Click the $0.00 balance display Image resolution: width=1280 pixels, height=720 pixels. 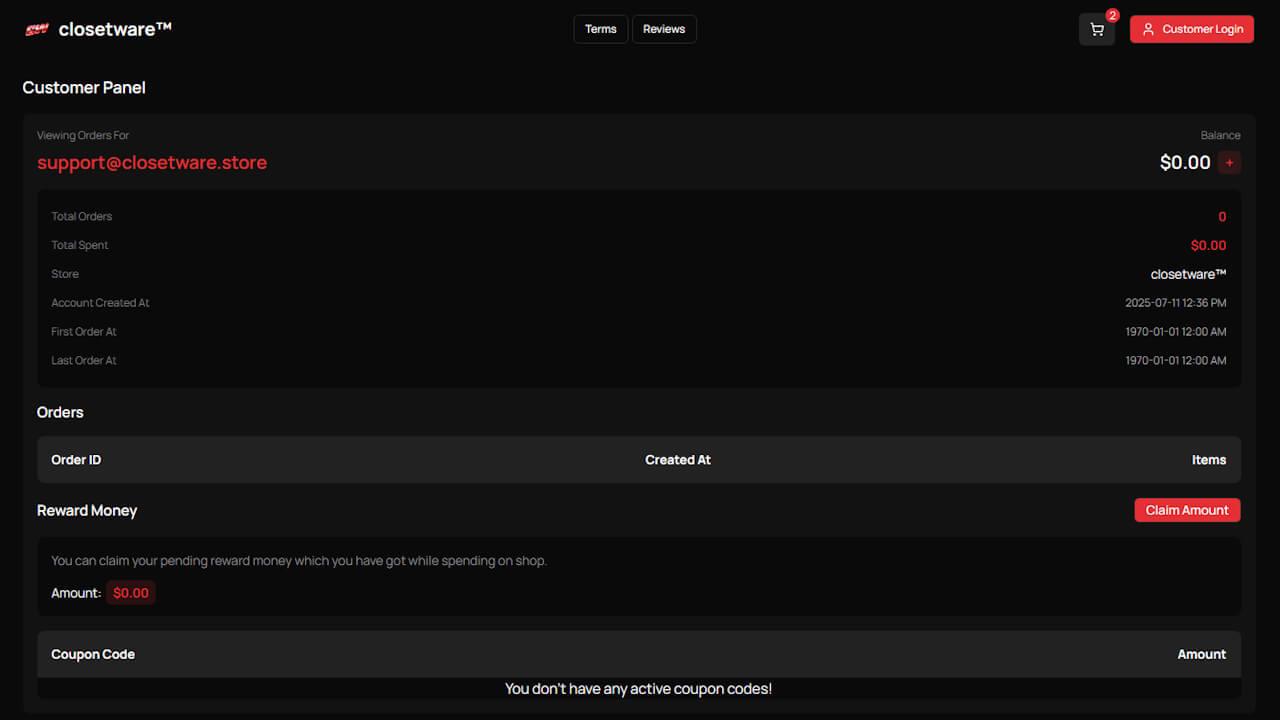(x=1183, y=161)
